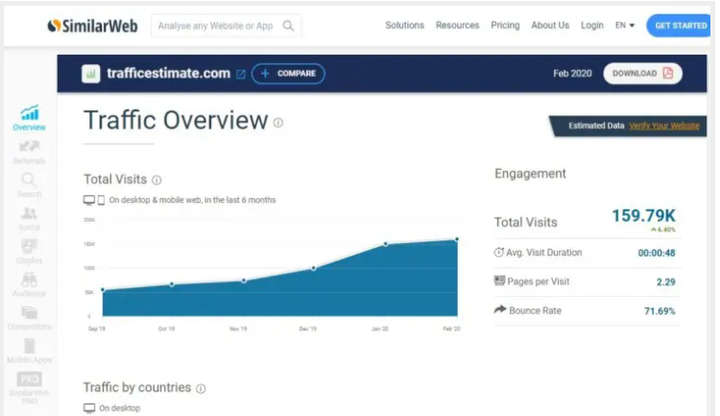Click the Login link
Viewport: 720px width, 416px height.
click(x=592, y=25)
